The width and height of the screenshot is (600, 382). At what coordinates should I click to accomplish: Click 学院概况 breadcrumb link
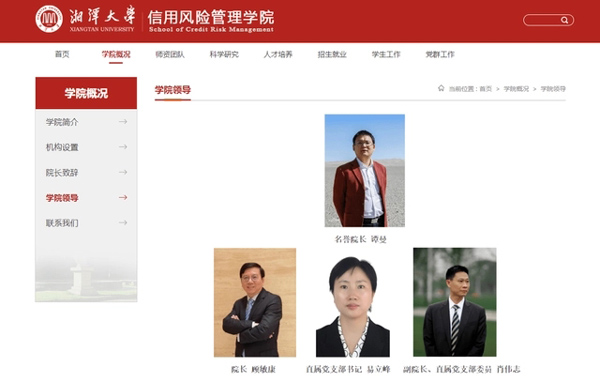pyautogui.click(x=516, y=89)
